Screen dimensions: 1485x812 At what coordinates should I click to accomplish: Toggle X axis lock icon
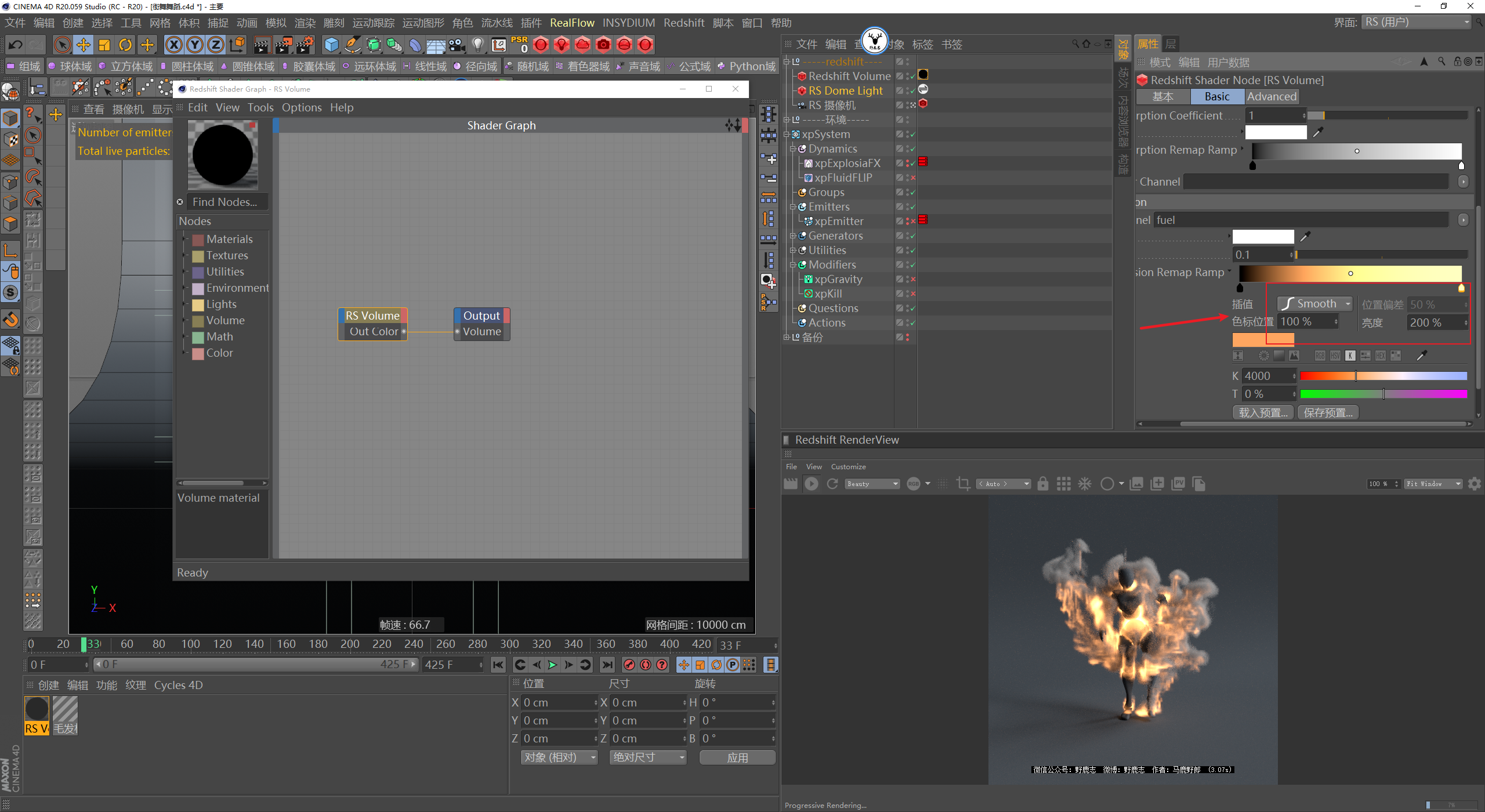click(173, 45)
